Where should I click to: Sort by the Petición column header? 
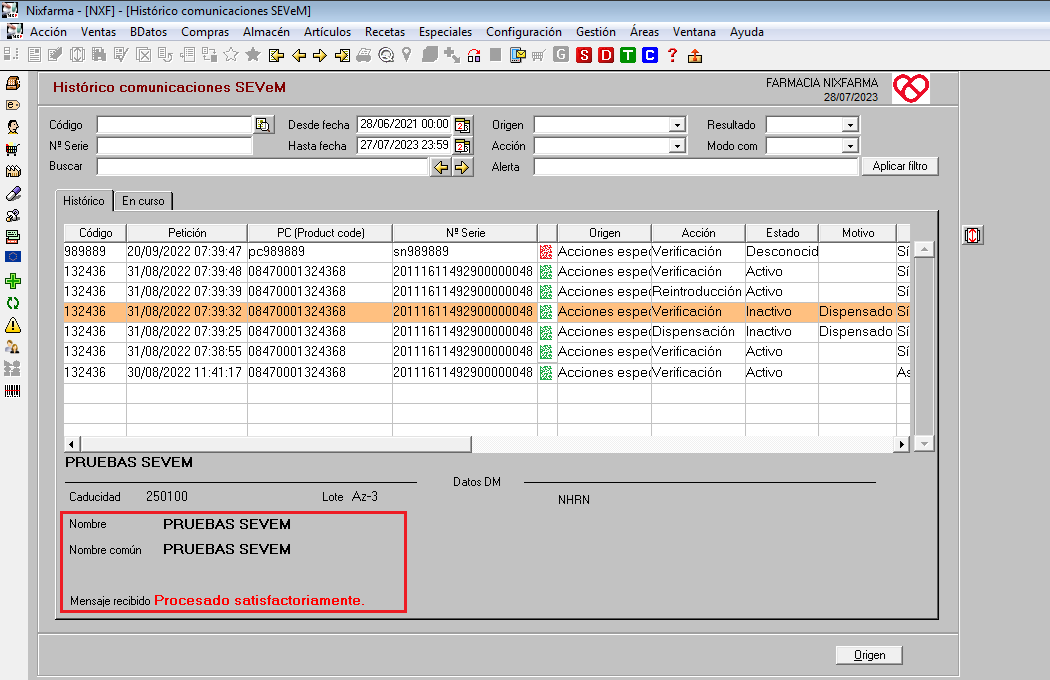187,232
